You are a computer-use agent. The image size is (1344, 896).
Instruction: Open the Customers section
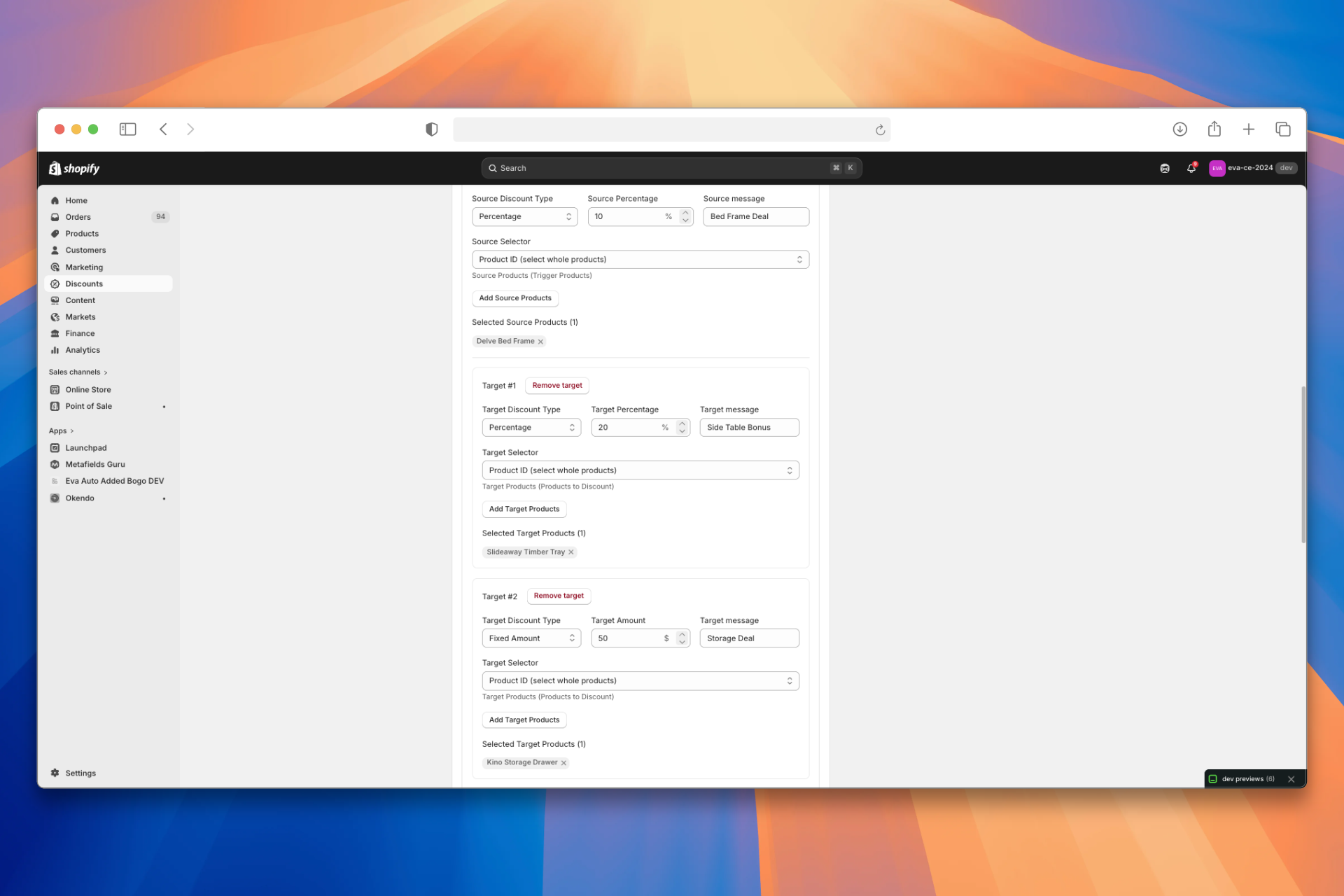point(85,250)
